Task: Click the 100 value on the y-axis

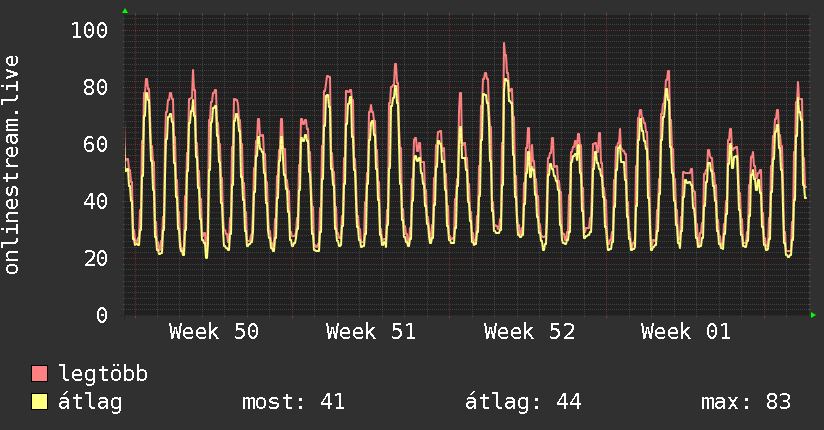Action: pos(89,30)
